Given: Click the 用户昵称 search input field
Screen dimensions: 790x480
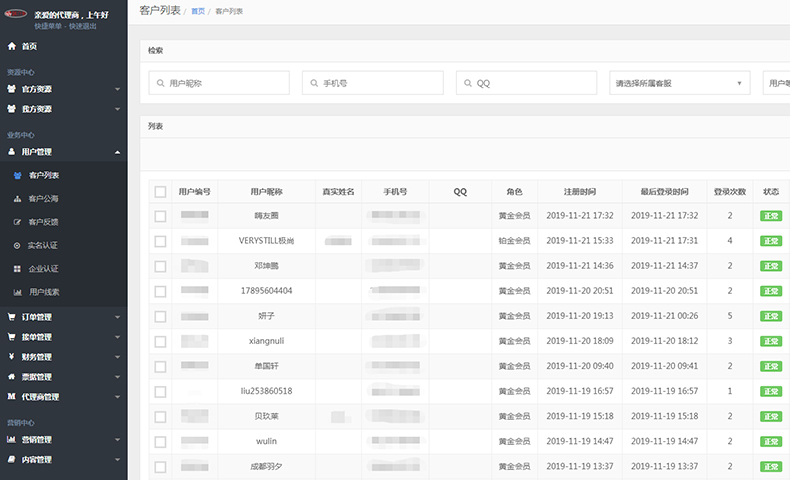Looking at the screenshot, I should pyautogui.click(x=219, y=83).
